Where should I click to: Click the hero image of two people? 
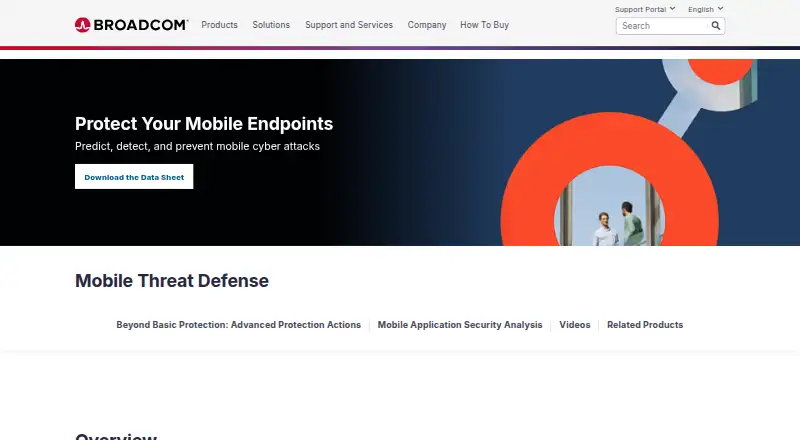point(610,207)
